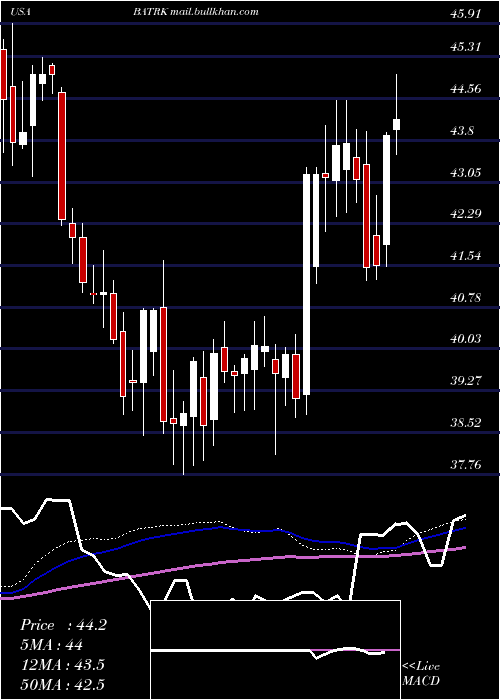Click the 50MA : 42.5 readout
Screen dimensions: 500x700
point(62,684)
